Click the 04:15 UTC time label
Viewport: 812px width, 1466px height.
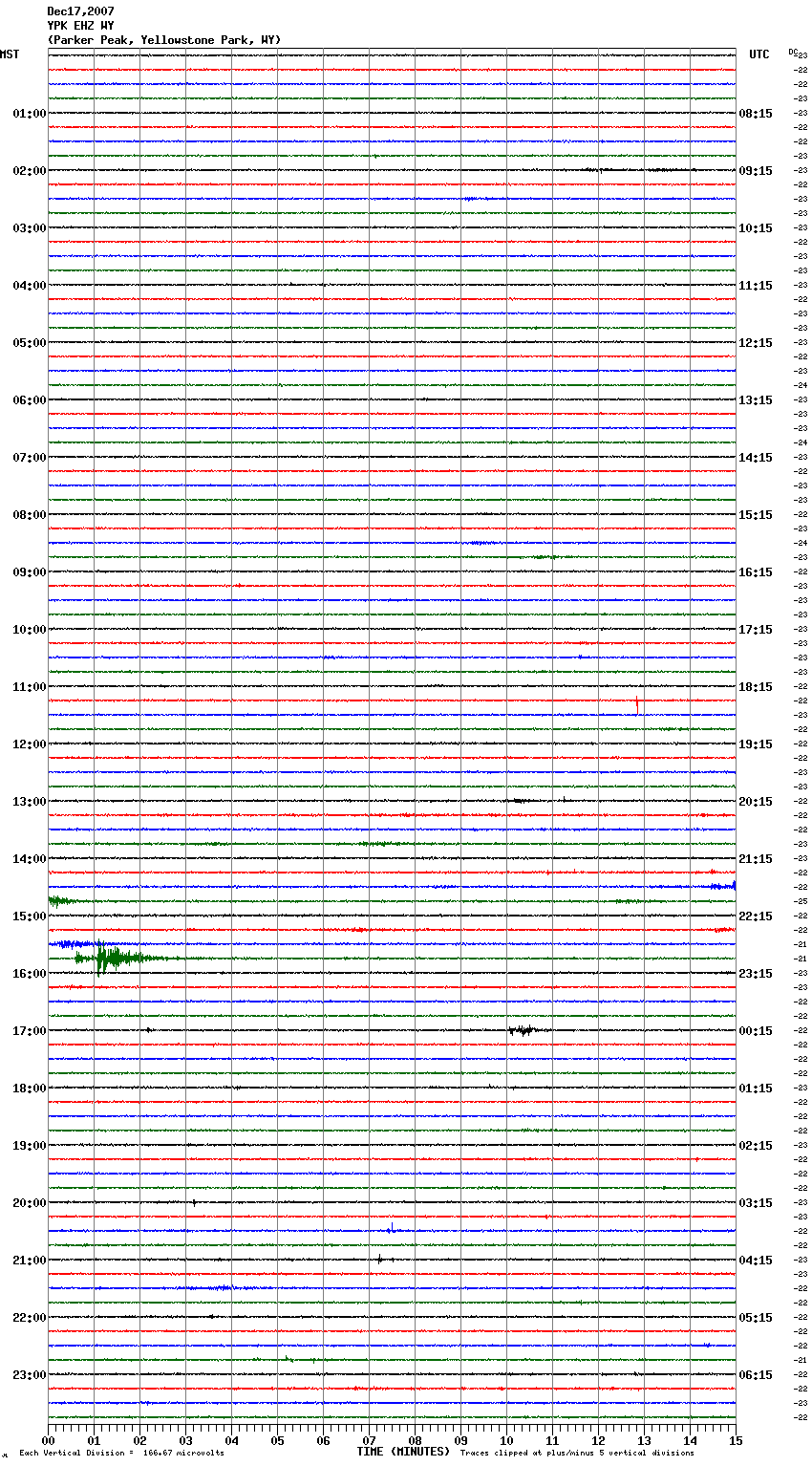[756, 1261]
